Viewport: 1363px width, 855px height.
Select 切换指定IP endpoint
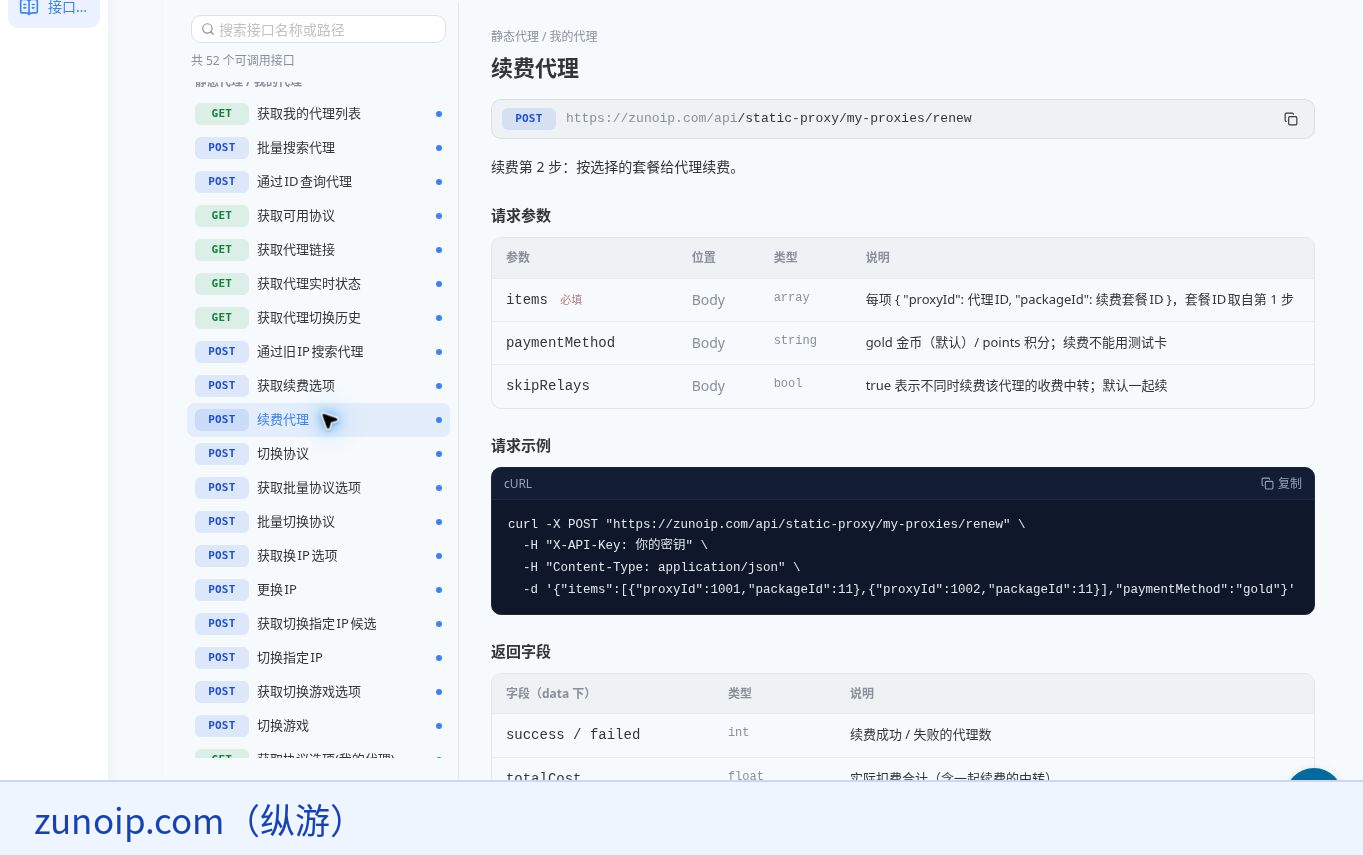tap(318, 658)
